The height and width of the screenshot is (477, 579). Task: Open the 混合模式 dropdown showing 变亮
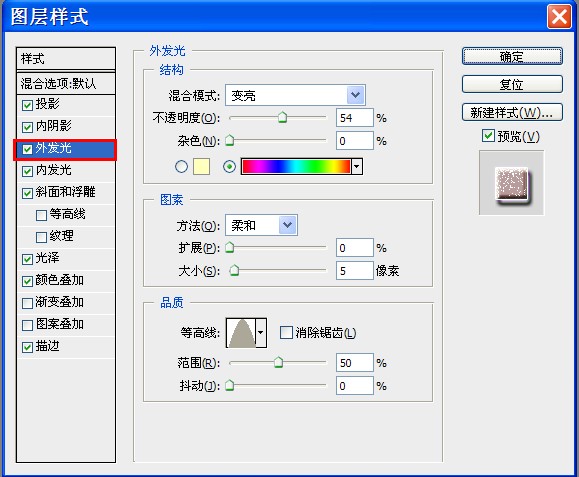[295, 95]
